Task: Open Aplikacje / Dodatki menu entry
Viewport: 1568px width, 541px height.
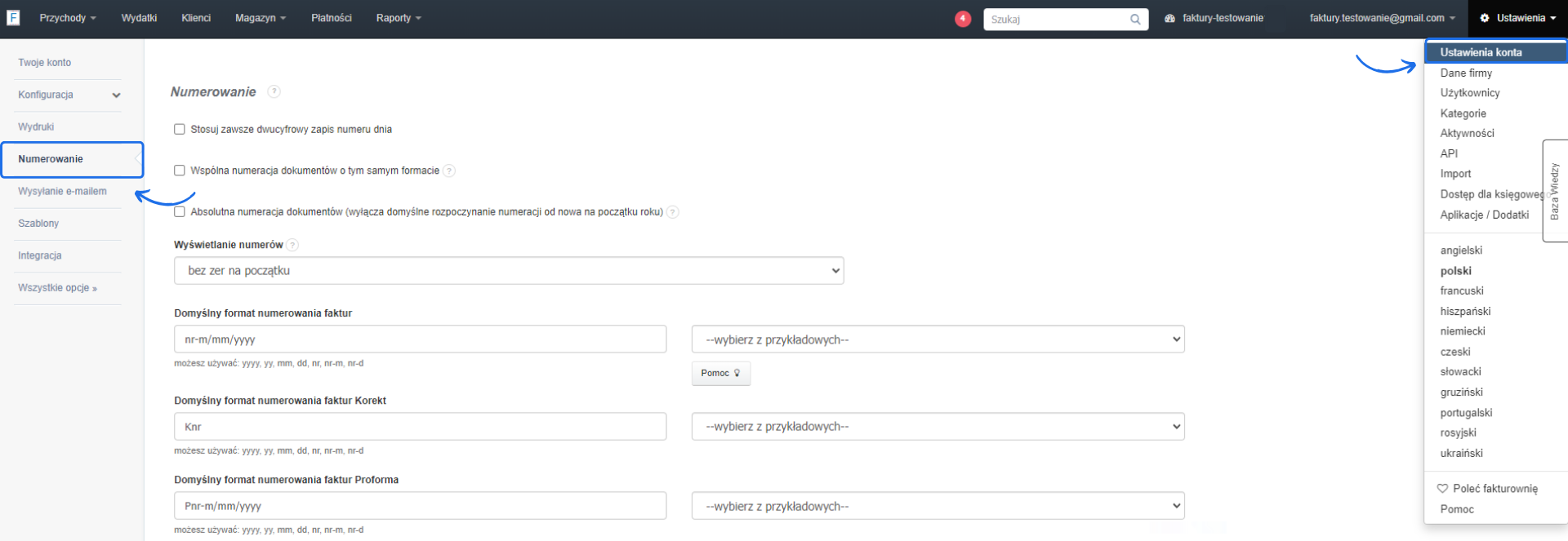Action: pyautogui.click(x=1484, y=215)
